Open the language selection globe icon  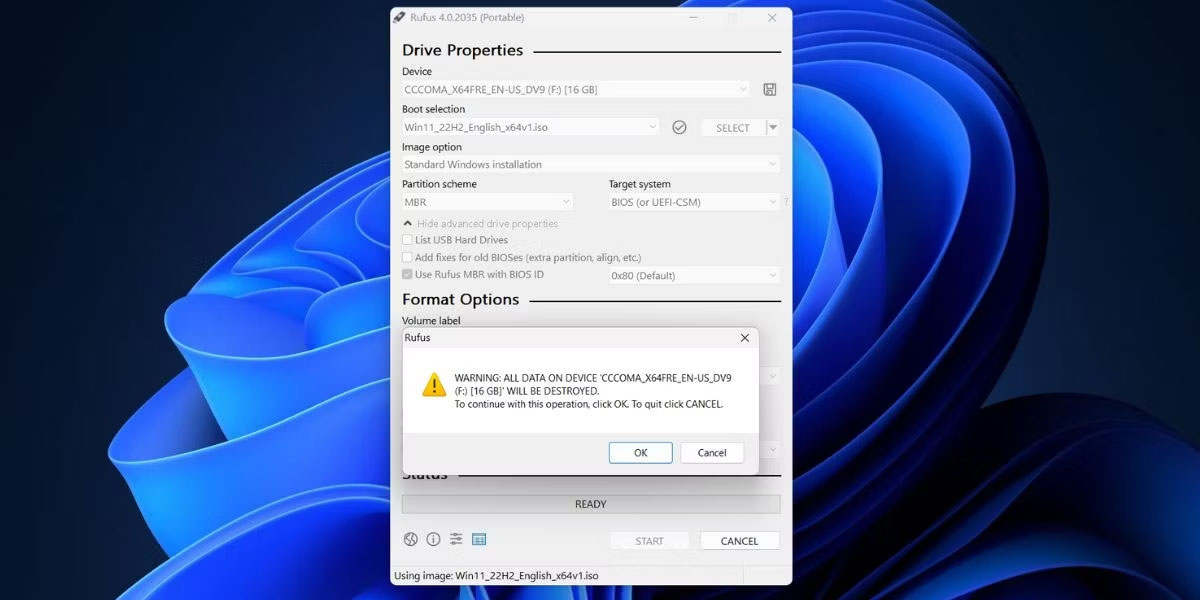tap(411, 539)
